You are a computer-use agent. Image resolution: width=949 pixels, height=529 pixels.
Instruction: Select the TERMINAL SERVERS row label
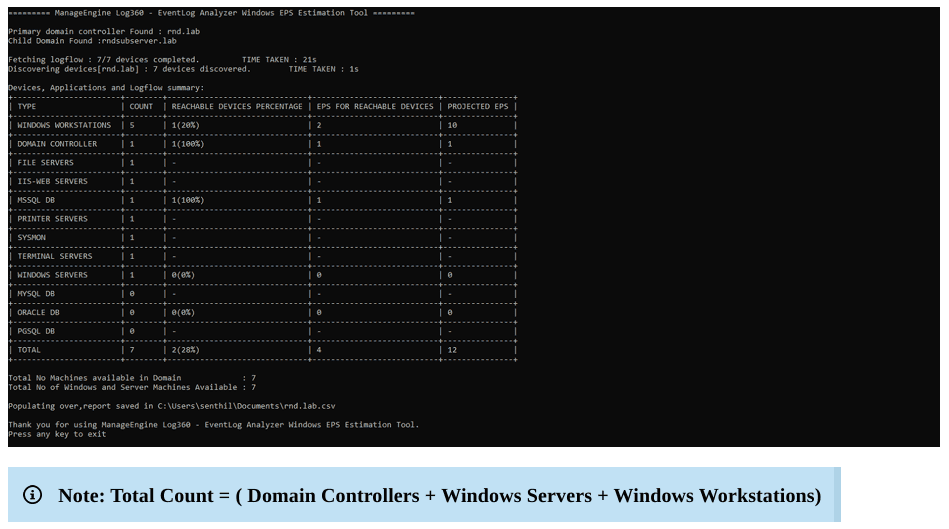55,257
